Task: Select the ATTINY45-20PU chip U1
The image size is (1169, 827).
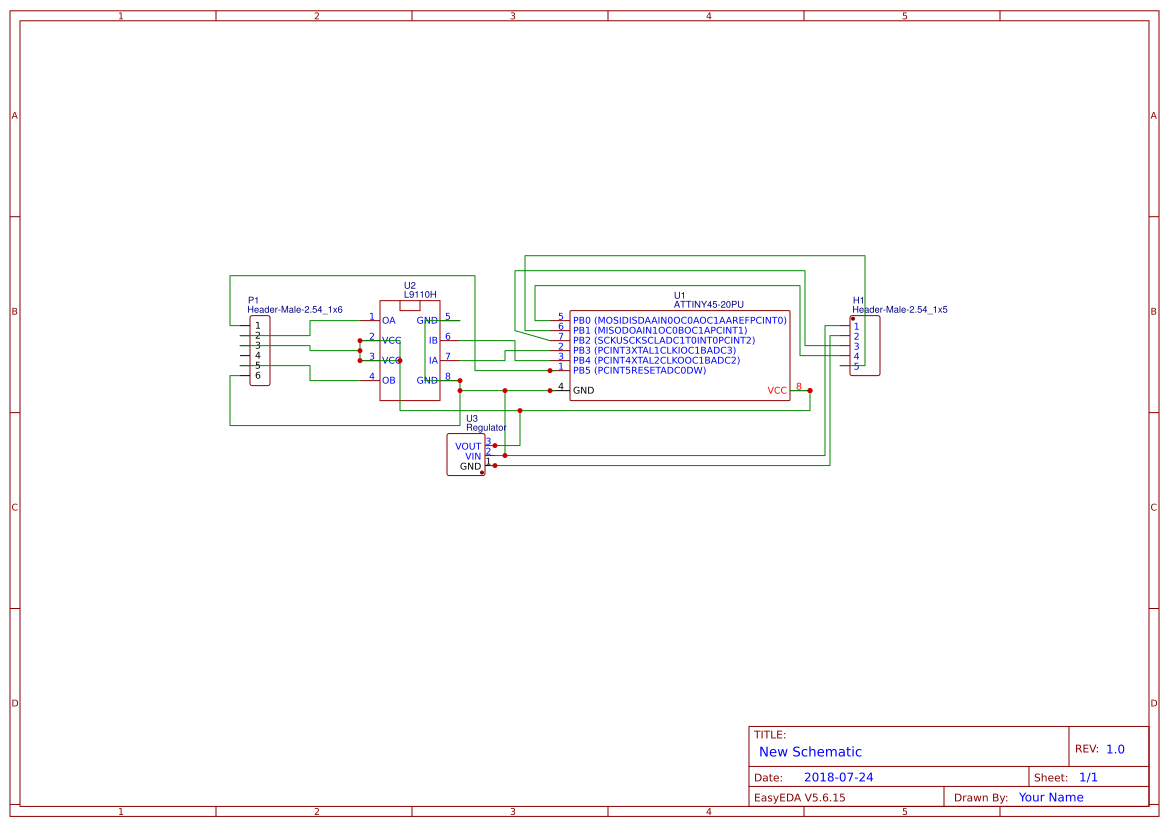Action: [679, 356]
